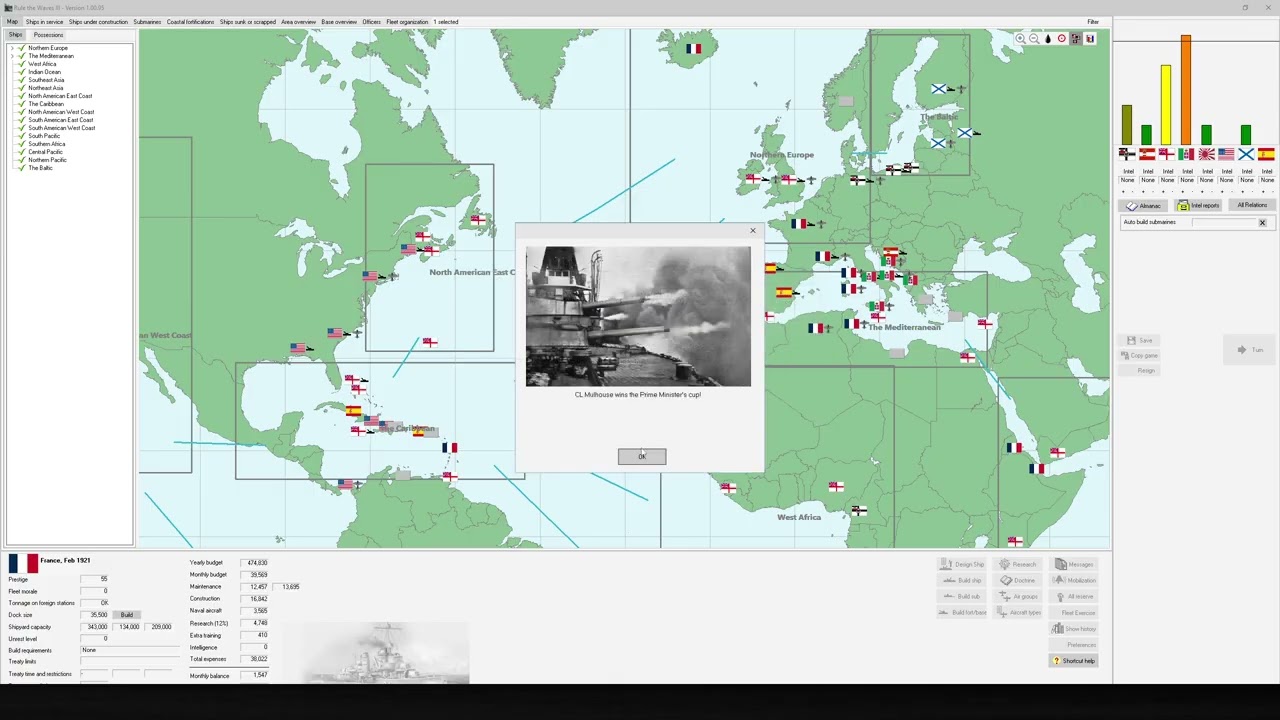The image size is (1280, 720).
Task: Click the Shortcut help question icon
Action: click(1056, 661)
